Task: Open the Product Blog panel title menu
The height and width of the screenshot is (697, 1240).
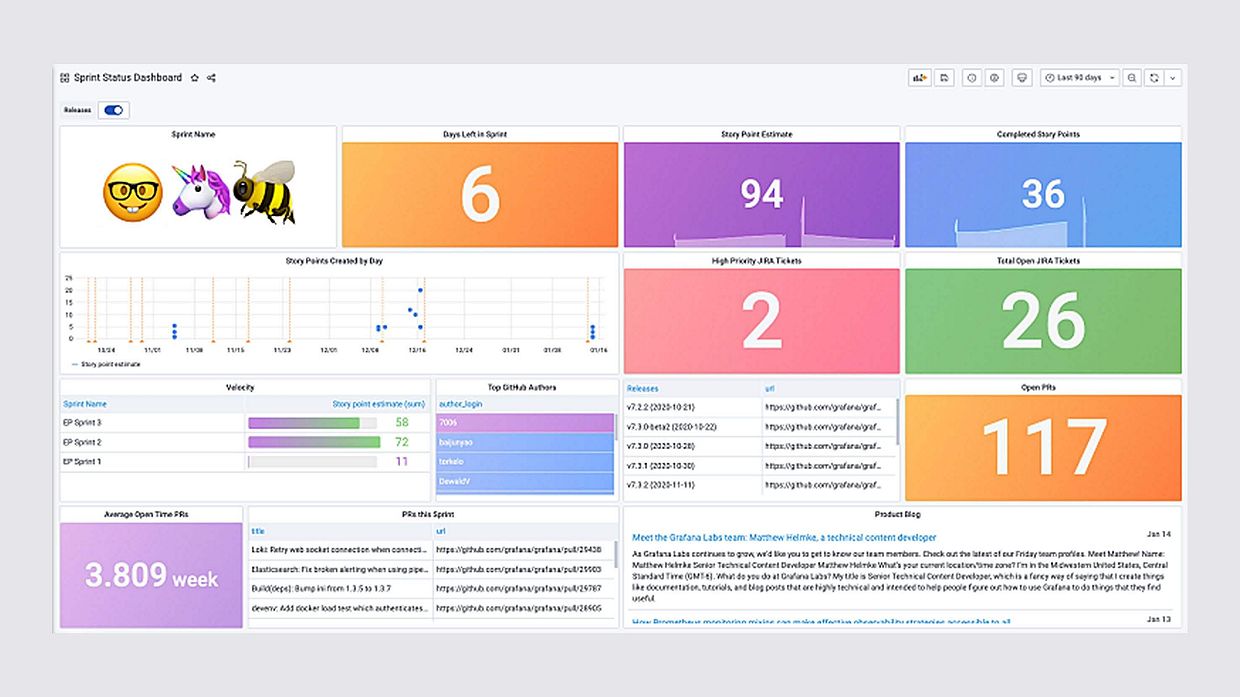Action: tap(899, 513)
